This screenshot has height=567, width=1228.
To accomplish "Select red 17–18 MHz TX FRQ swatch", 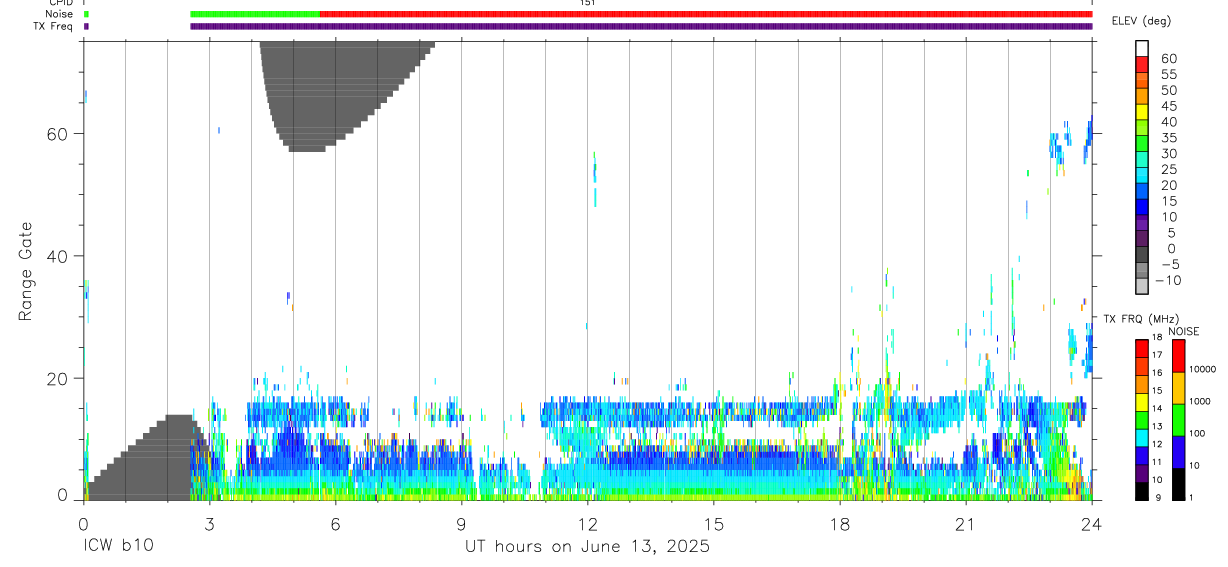I will click(1142, 347).
